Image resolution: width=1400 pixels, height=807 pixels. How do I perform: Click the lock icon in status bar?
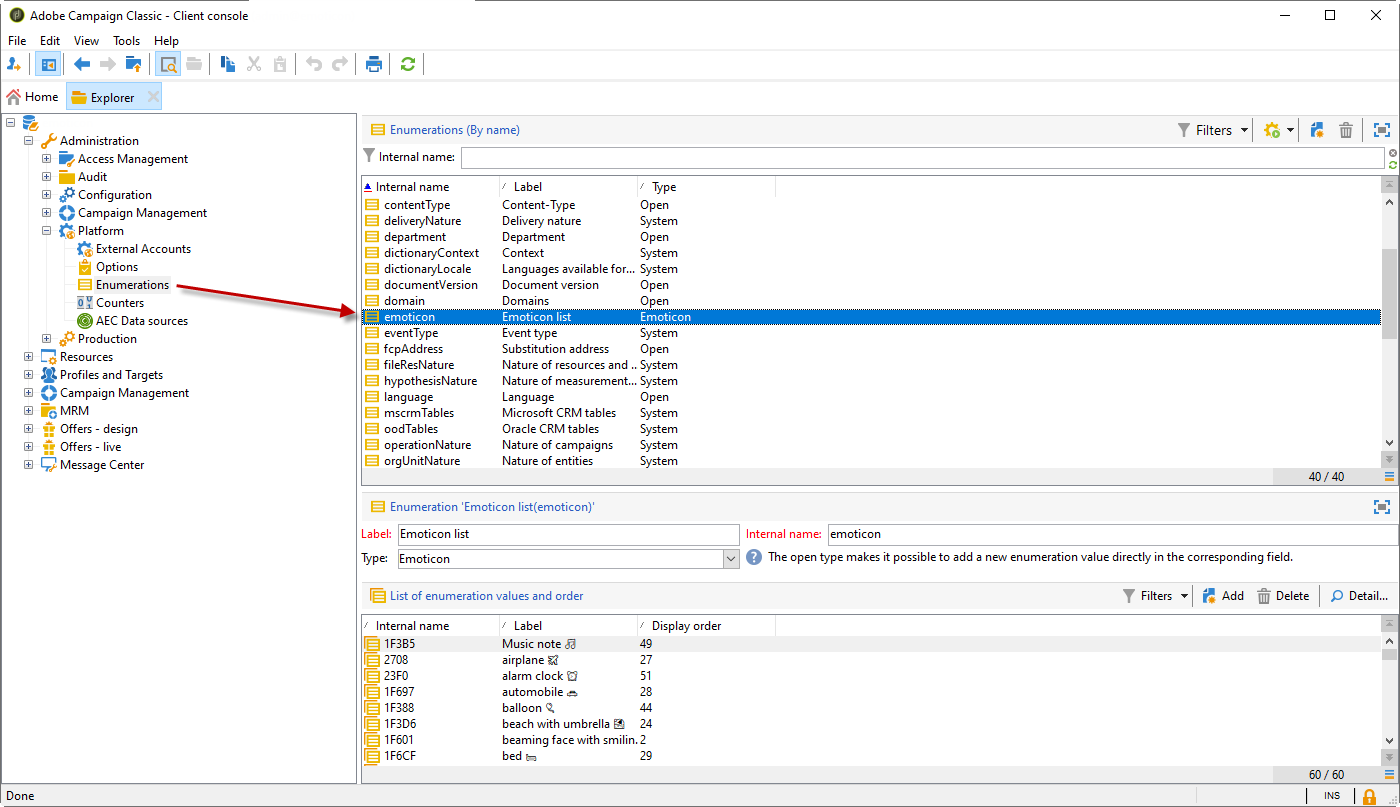pos(1369,796)
